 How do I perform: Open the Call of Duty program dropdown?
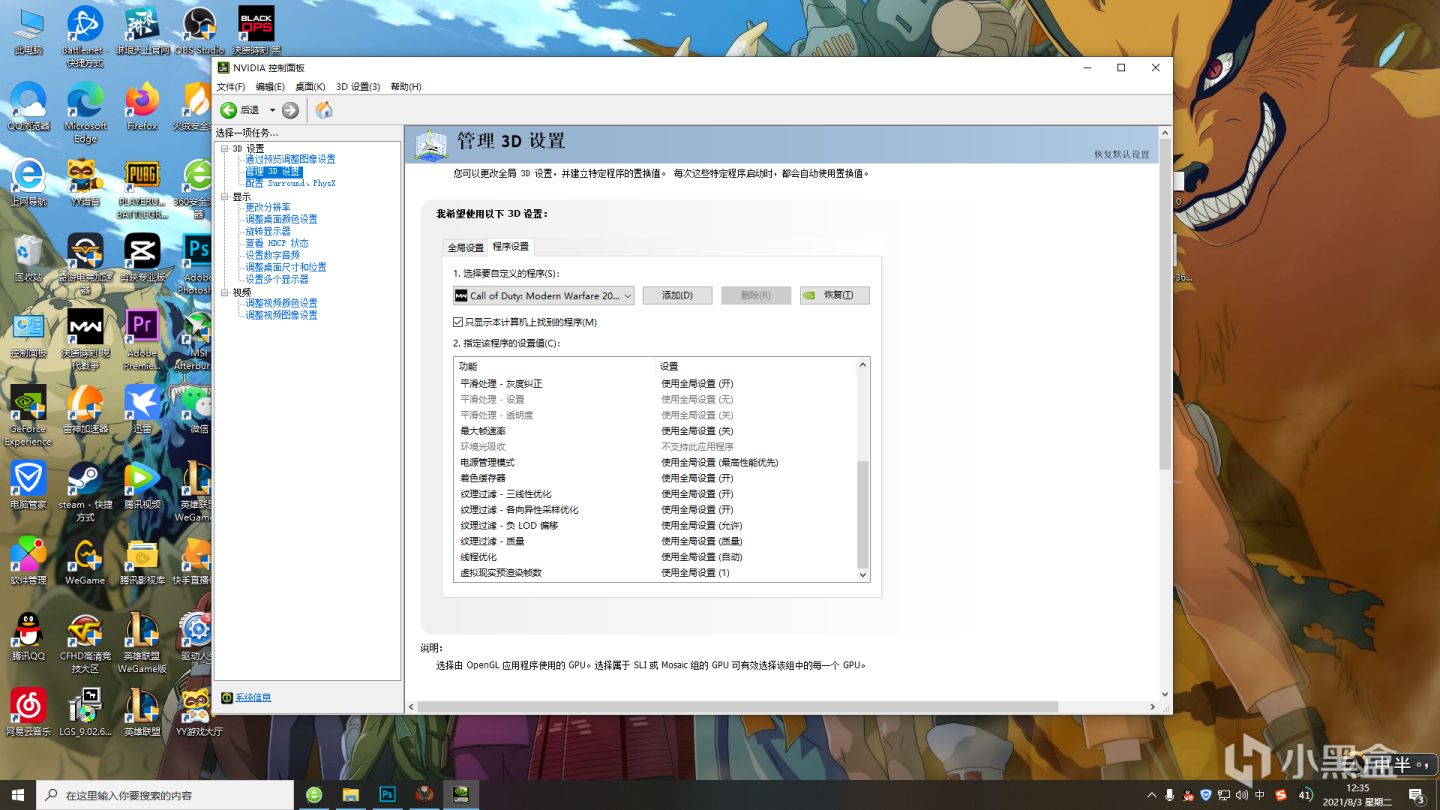pyautogui.click(x=543, y=295)
